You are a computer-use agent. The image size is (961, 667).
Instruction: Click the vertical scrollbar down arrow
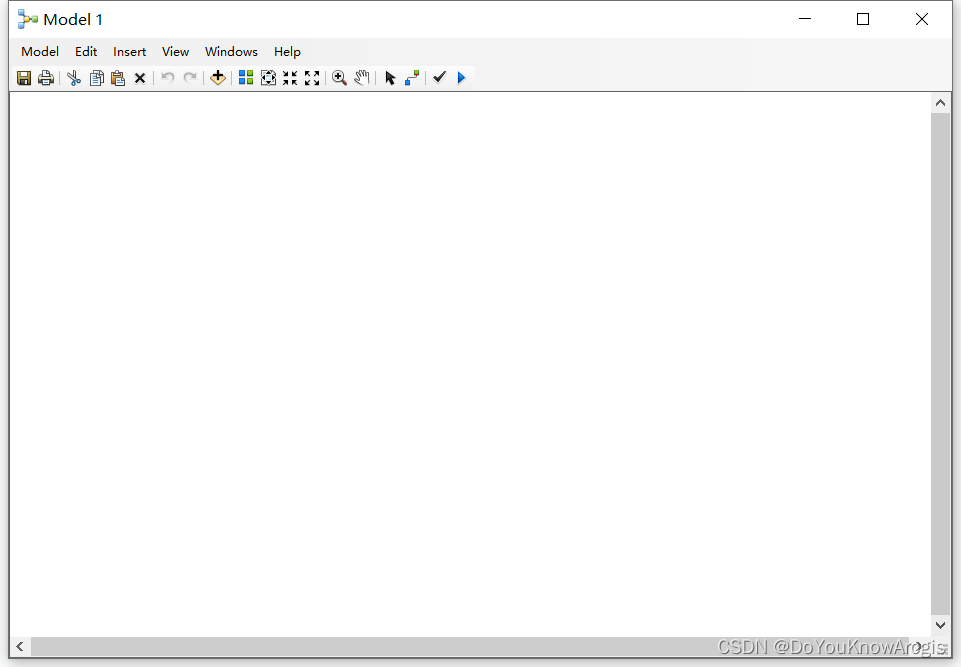tap(940, 625)
